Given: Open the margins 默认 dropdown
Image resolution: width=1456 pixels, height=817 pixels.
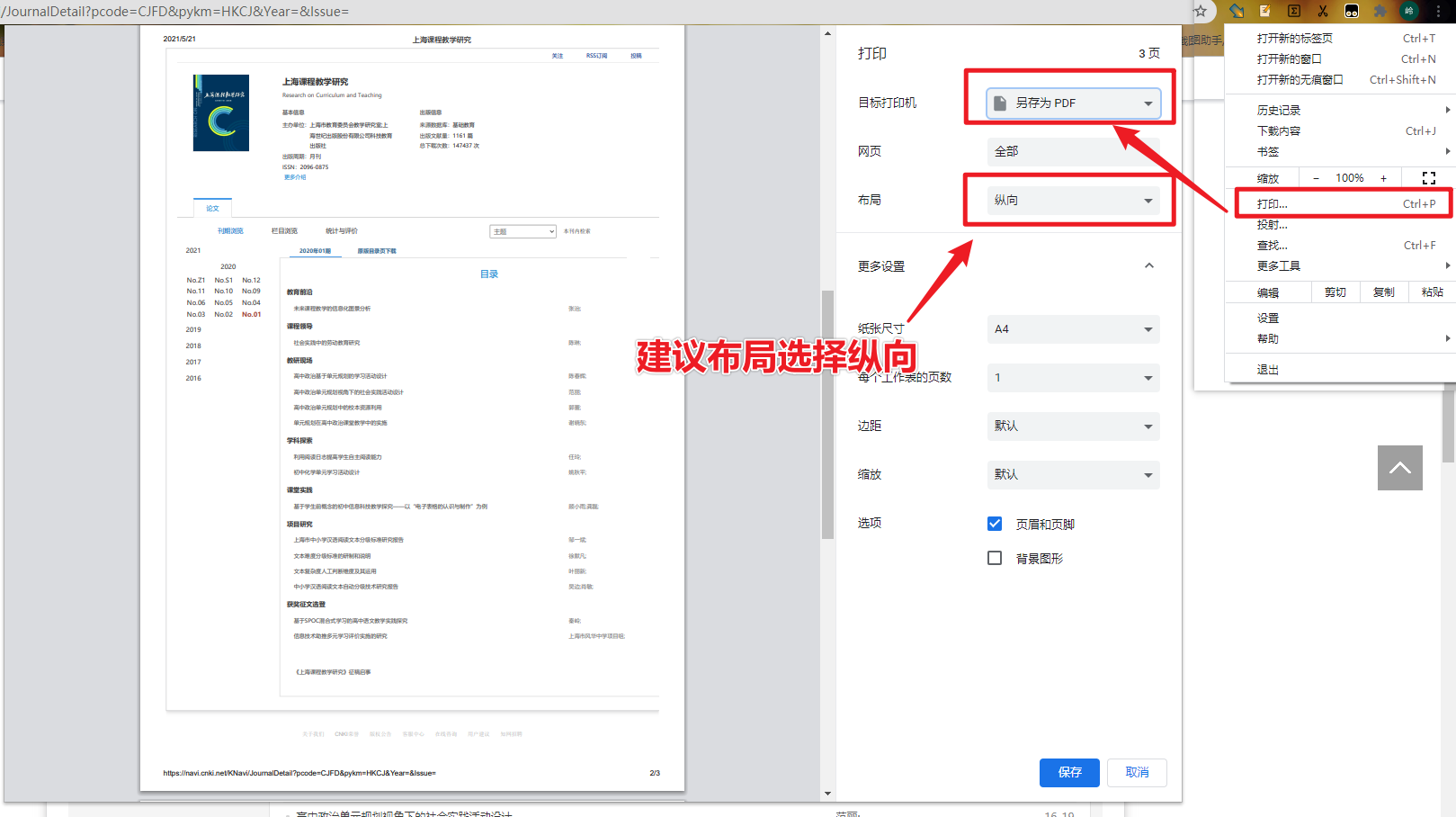Looking at the screenshot, I should point(1073,426).
